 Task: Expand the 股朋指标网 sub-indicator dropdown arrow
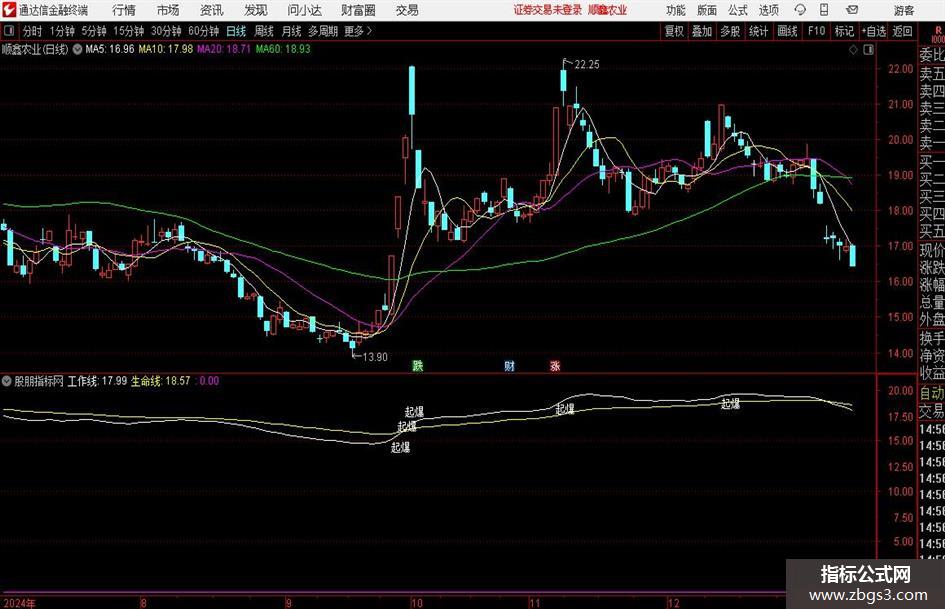(x=7, y=381)
